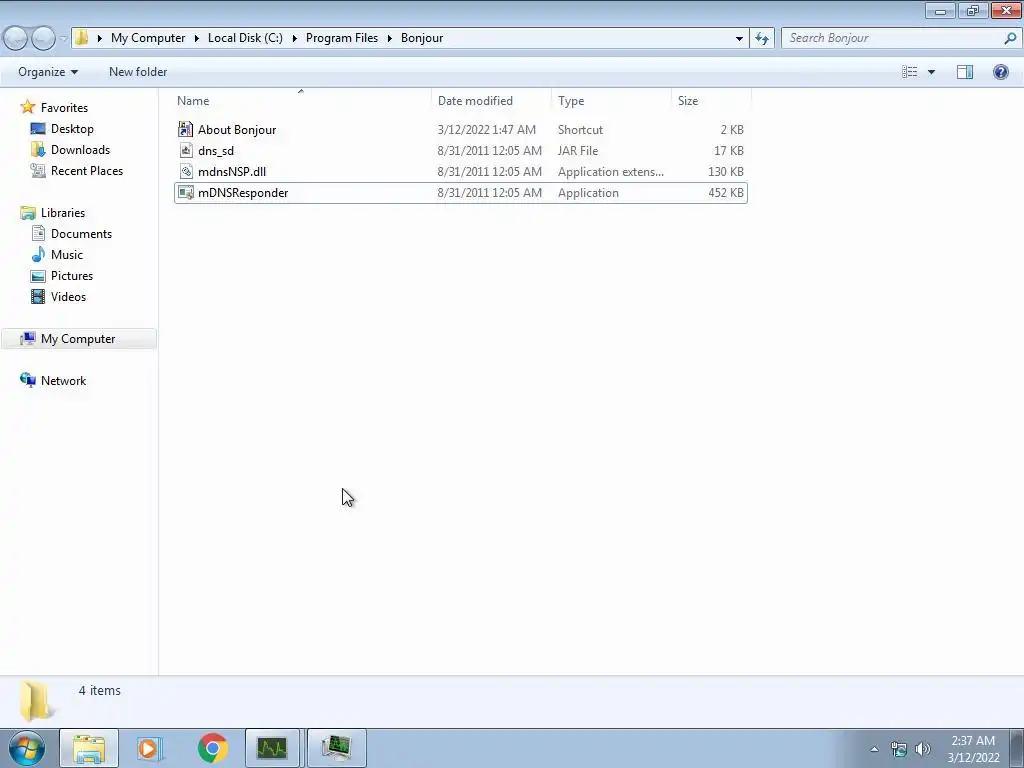
Task: Refresh the Bonjour folder view
Action: 761,39
